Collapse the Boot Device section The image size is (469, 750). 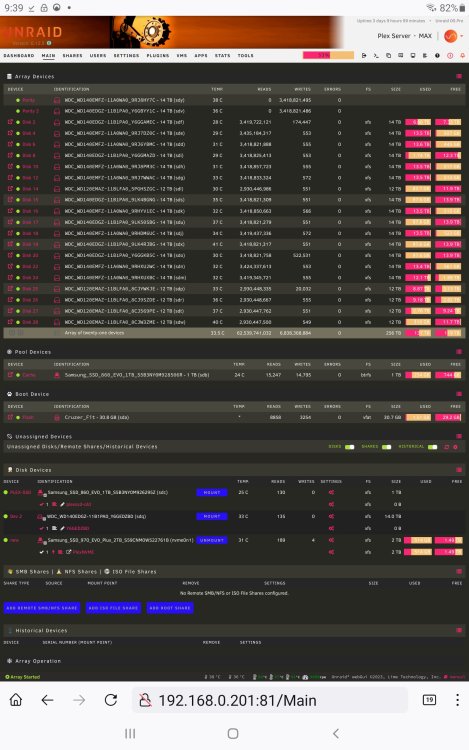[459, 394]
